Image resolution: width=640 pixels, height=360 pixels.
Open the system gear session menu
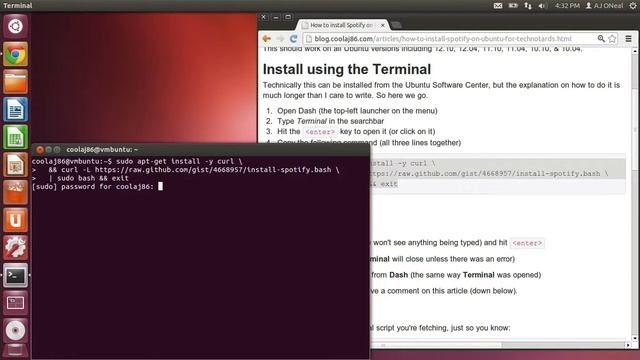coord(633,6)
